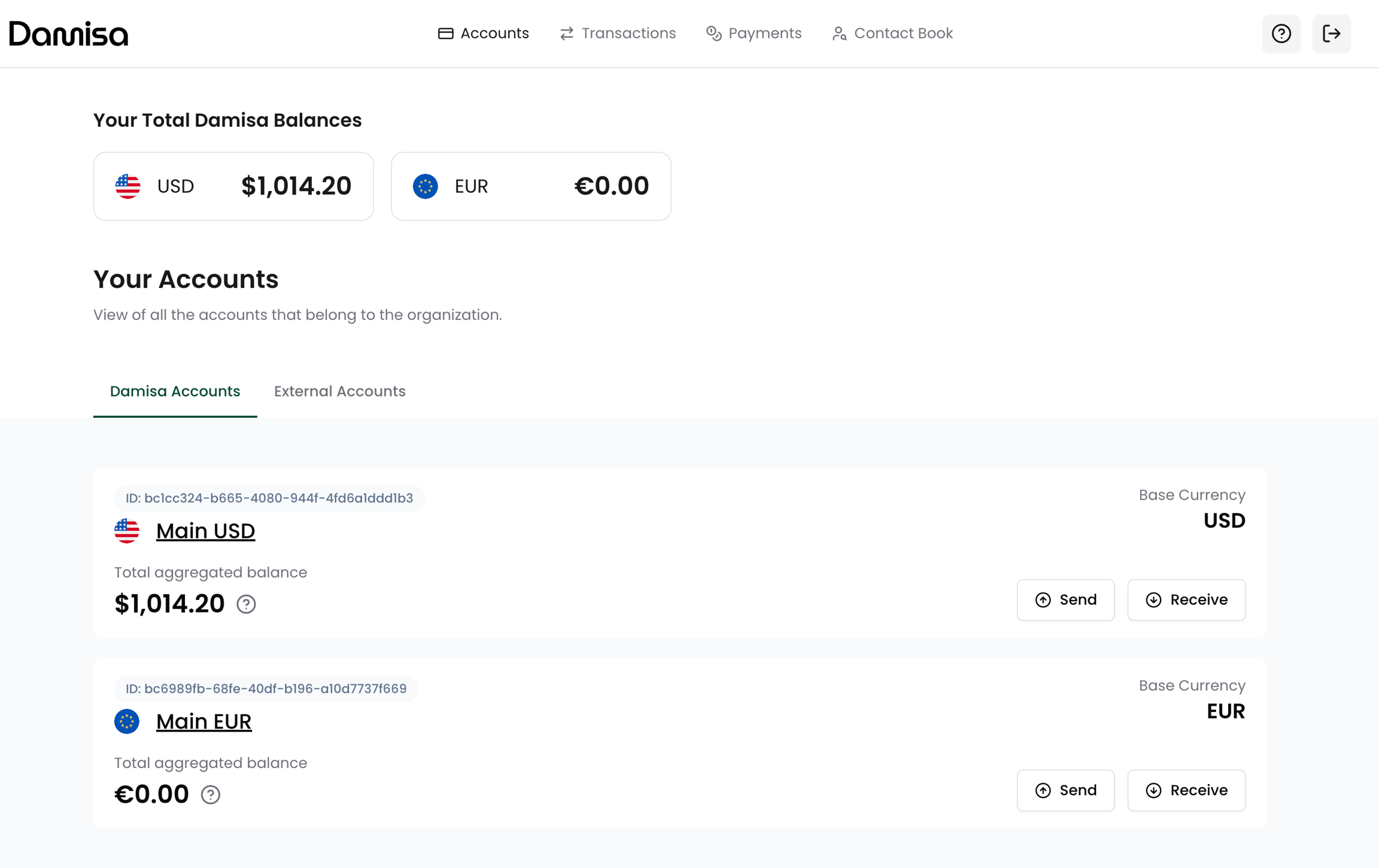Click the EU flag in EUR balance card
The image size is (1379, 868).
click(x=426, y=186)
